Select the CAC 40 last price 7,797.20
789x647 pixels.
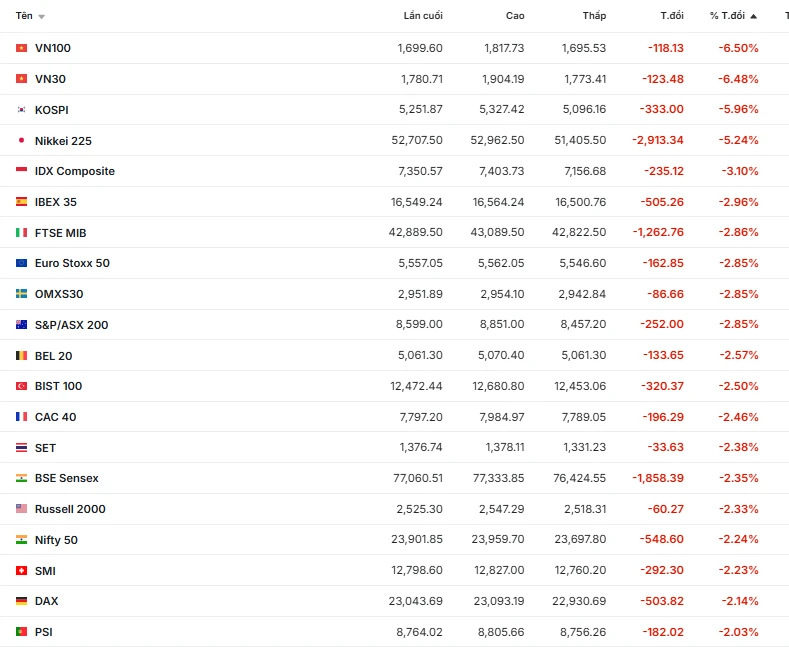[416, 417]
